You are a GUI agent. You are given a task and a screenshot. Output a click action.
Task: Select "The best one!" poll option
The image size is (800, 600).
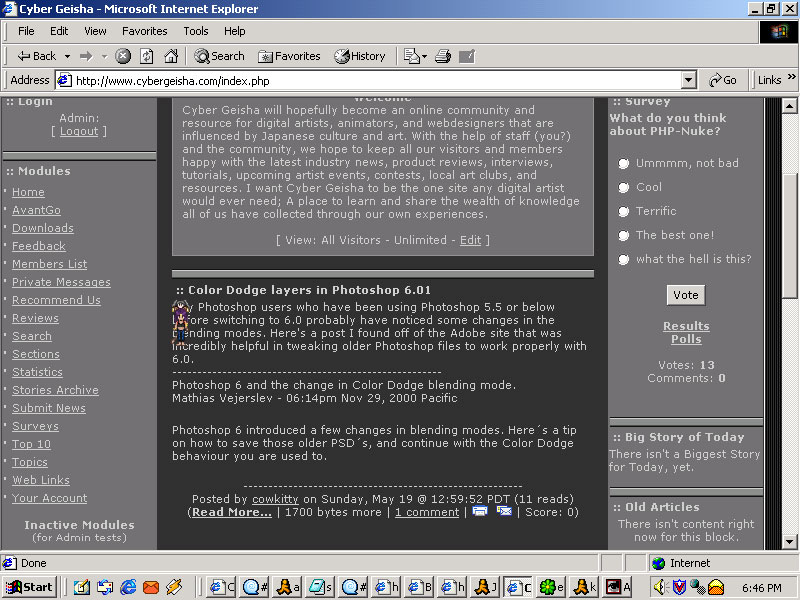pyautogui.click(x=624, y=235)
